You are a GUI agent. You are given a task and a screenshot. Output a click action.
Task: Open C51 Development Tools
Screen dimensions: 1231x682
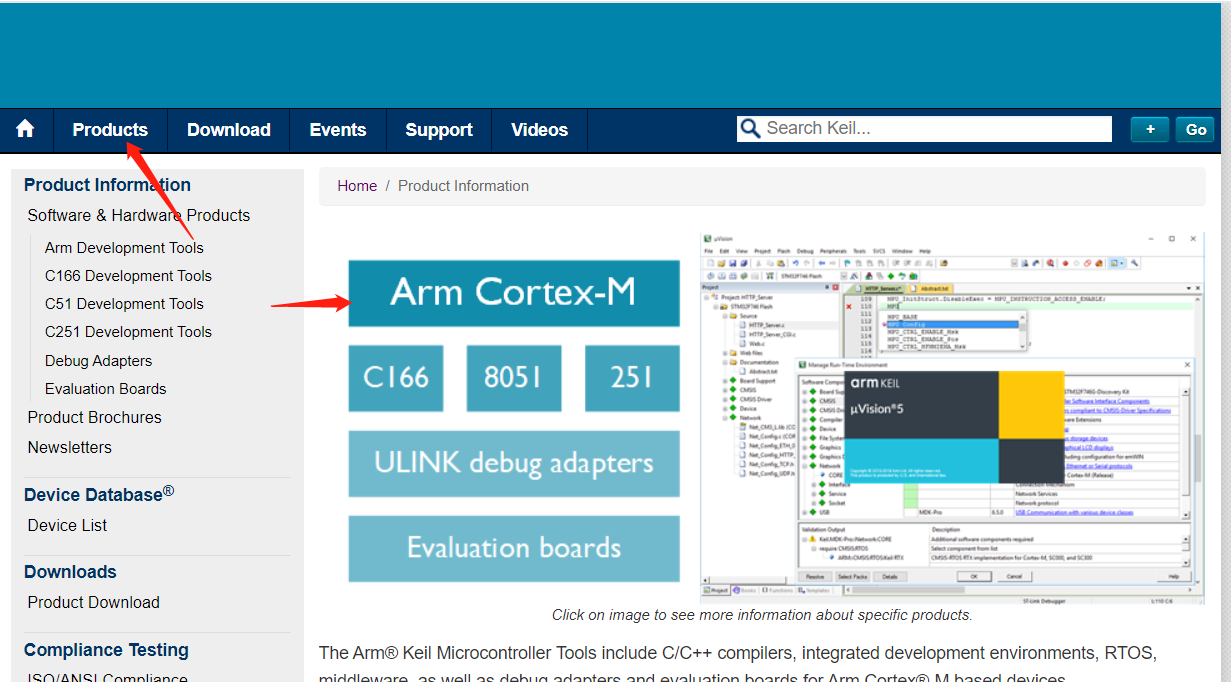tap(124, 304)
